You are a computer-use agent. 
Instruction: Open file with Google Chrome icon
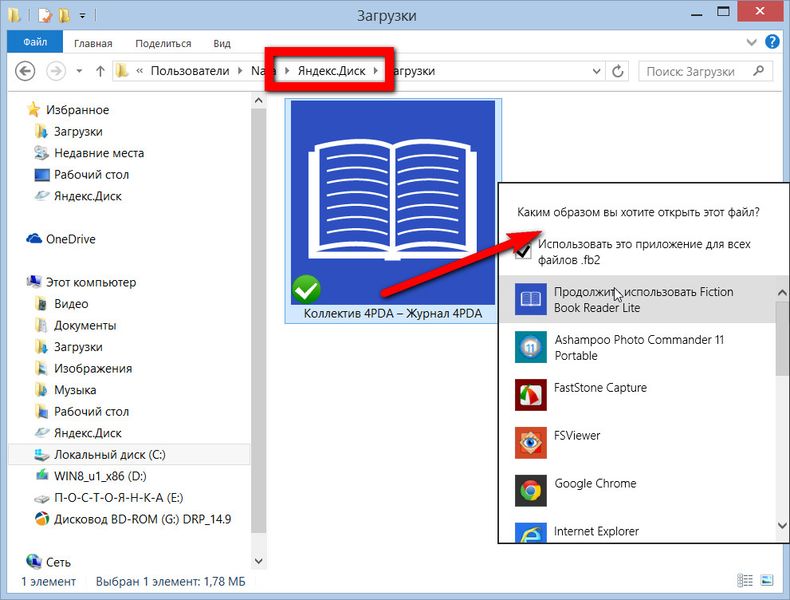531,491
